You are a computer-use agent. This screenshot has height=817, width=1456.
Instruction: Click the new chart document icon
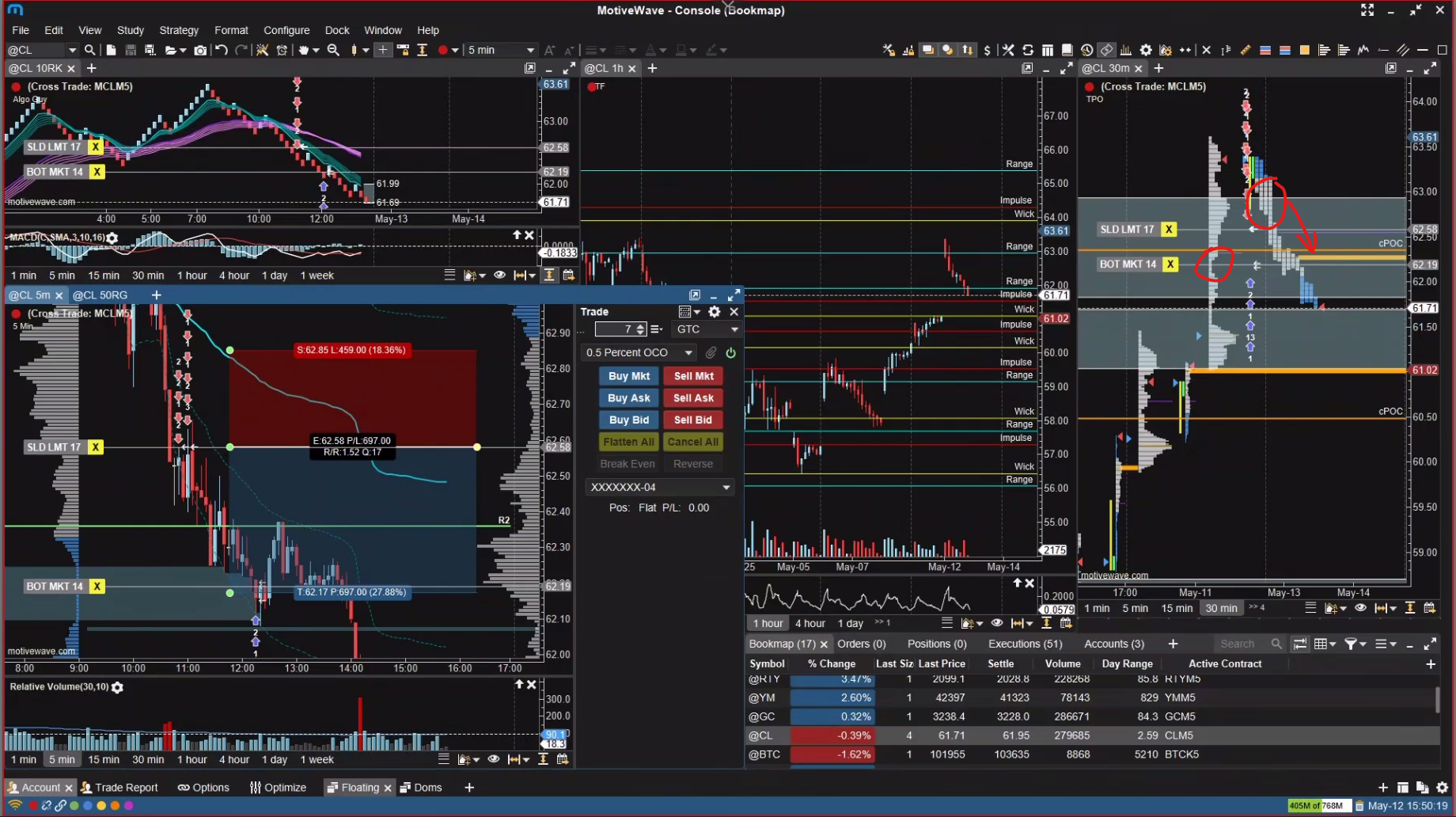coord(111,50)
